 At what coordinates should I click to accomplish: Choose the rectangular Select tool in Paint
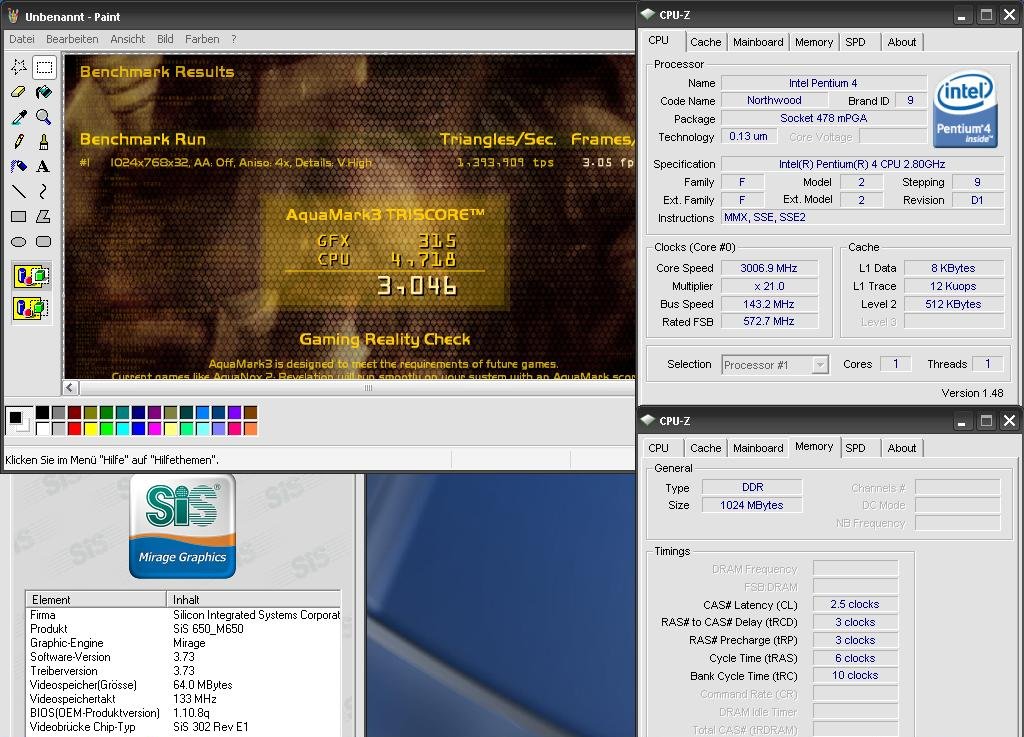pos(44,67)
